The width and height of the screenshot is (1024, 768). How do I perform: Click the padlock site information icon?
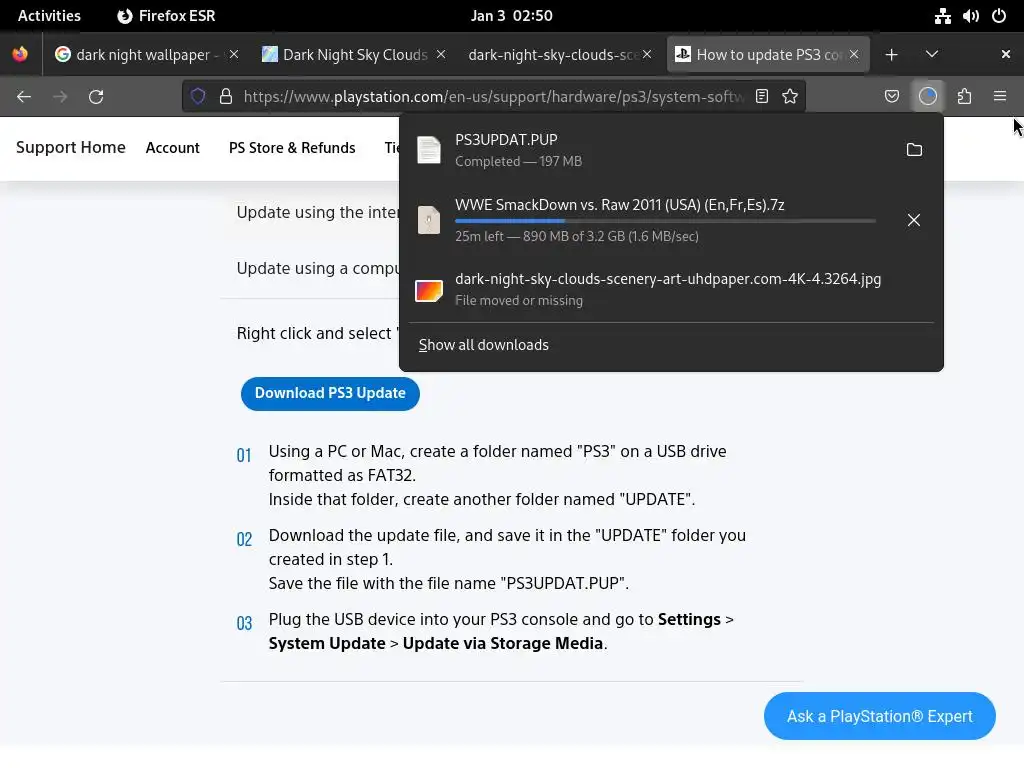pos(226,96)
